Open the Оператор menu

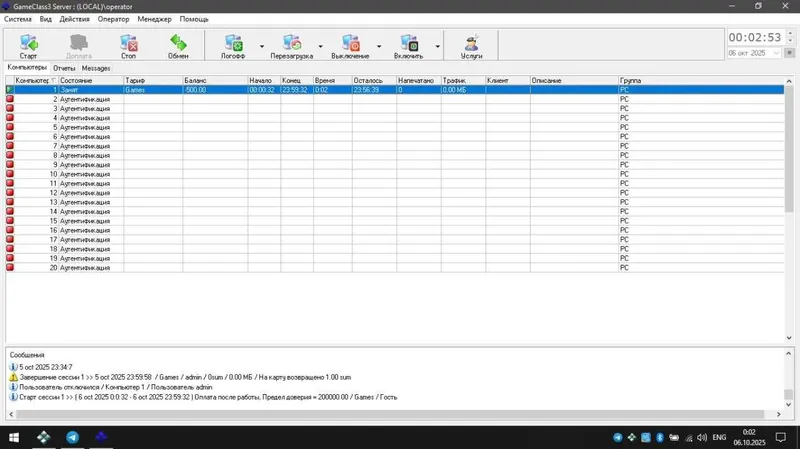[113, 19]
